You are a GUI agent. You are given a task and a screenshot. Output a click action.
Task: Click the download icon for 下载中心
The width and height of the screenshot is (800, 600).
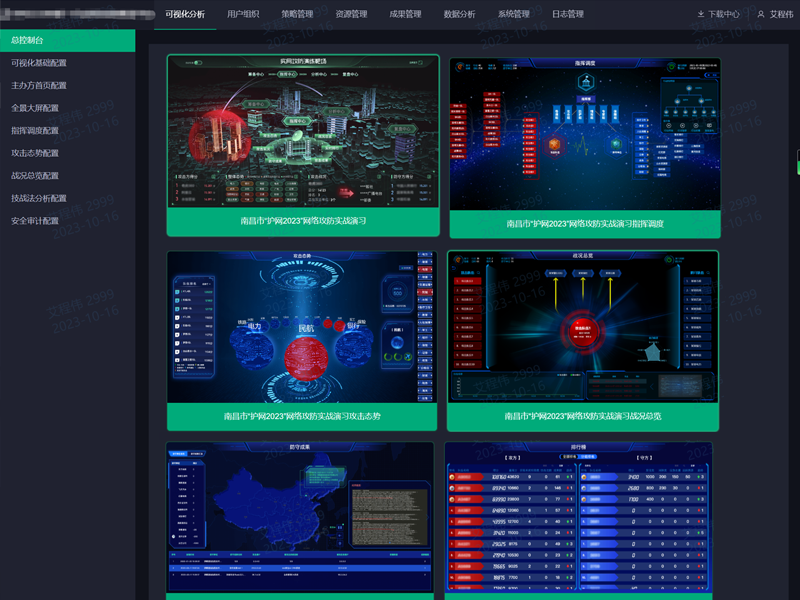click(x=701, y=15)
